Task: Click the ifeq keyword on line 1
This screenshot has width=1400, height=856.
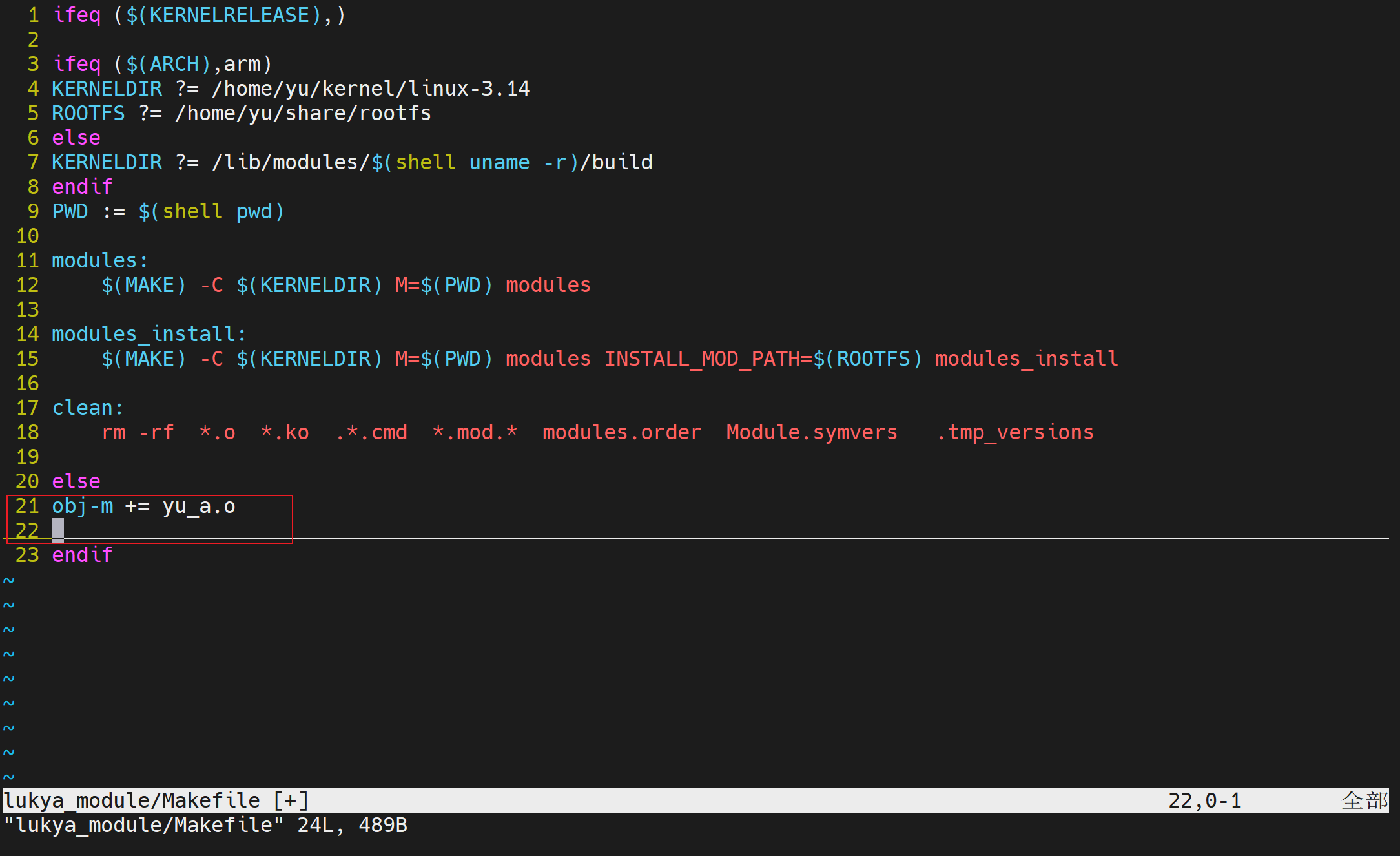Action: pyautogui.click(x=76, y=15)
